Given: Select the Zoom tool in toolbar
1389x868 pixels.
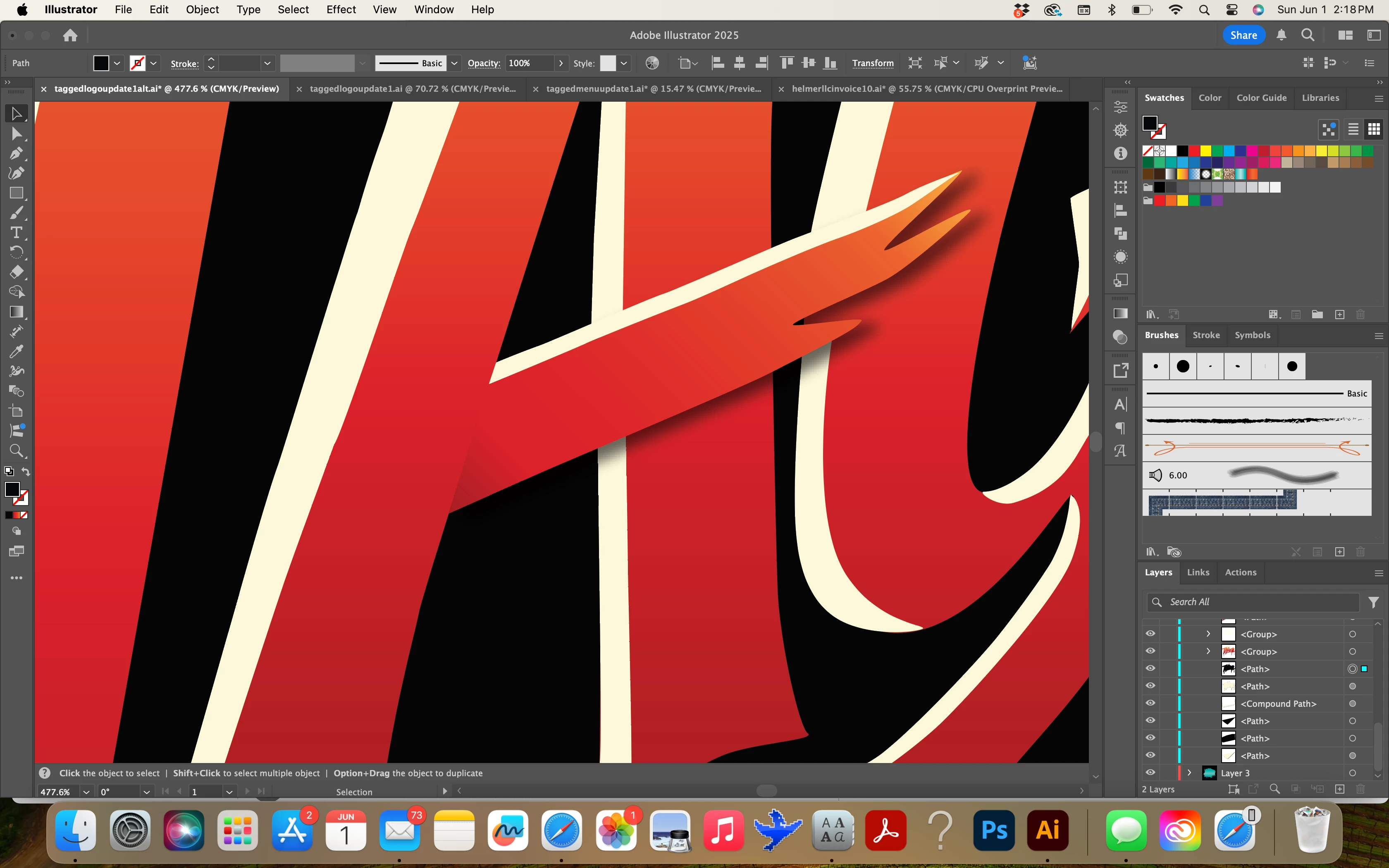Looking at the screenshot, I should [16, 451].
